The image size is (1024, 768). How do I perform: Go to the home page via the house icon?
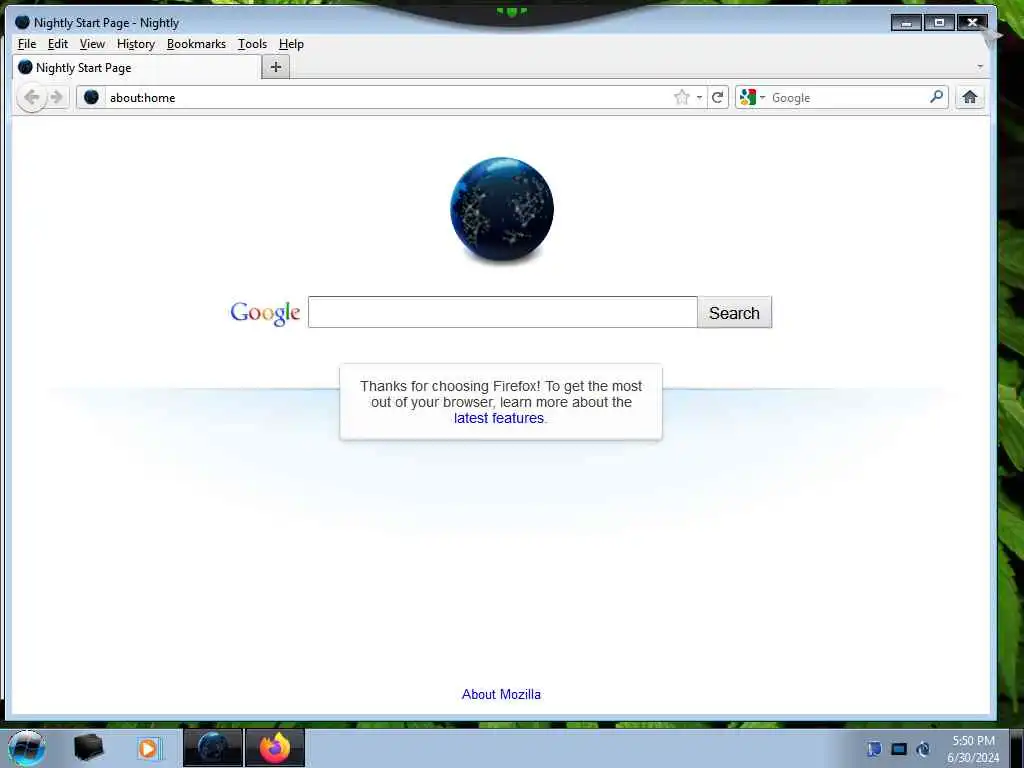point(970,97)
